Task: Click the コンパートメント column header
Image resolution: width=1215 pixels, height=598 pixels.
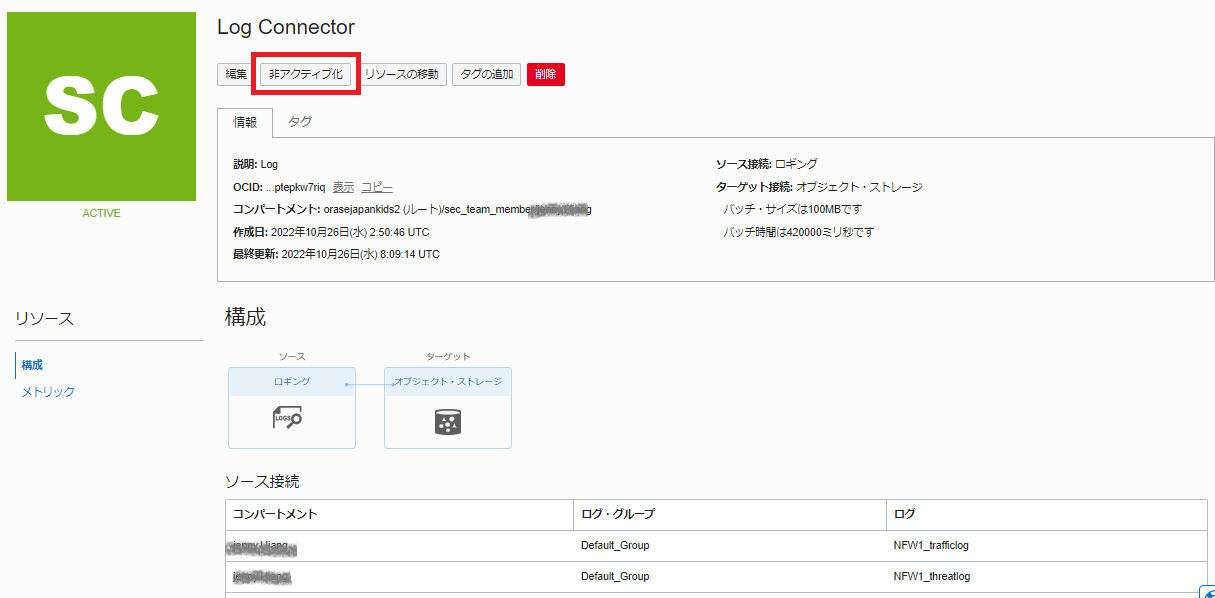Action: click(275, 514)
